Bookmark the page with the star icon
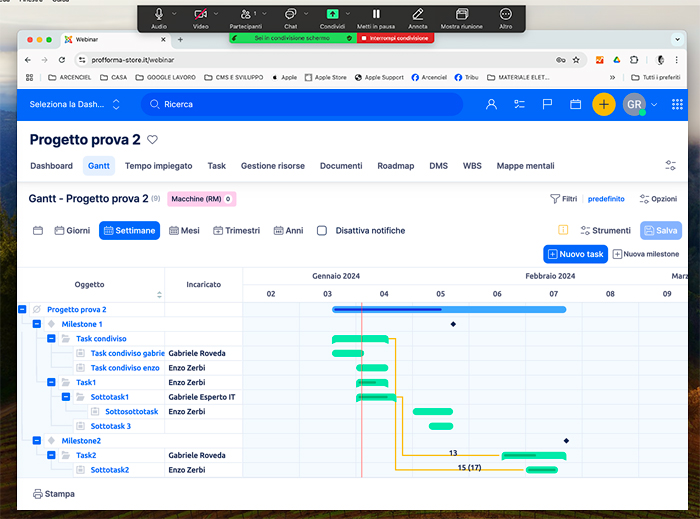The height and width of the screenshot is (519, 700). 576,60
